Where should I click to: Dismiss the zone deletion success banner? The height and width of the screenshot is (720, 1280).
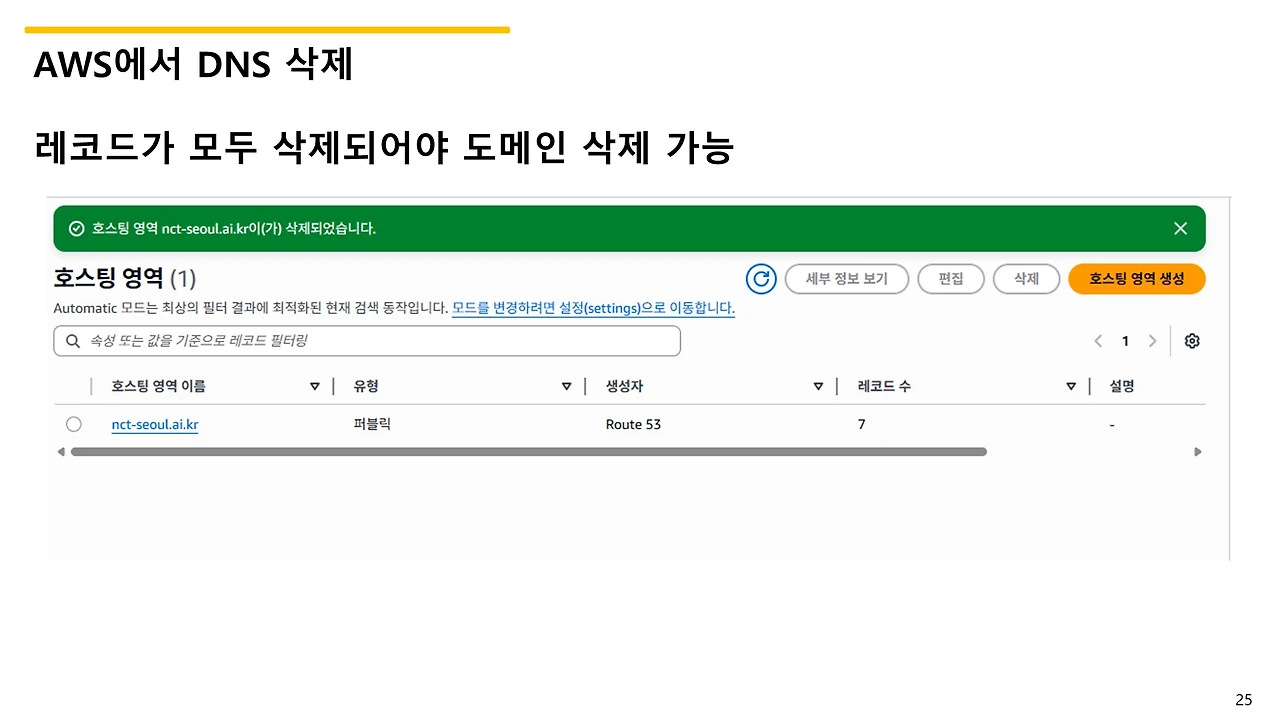point(1180,228)
